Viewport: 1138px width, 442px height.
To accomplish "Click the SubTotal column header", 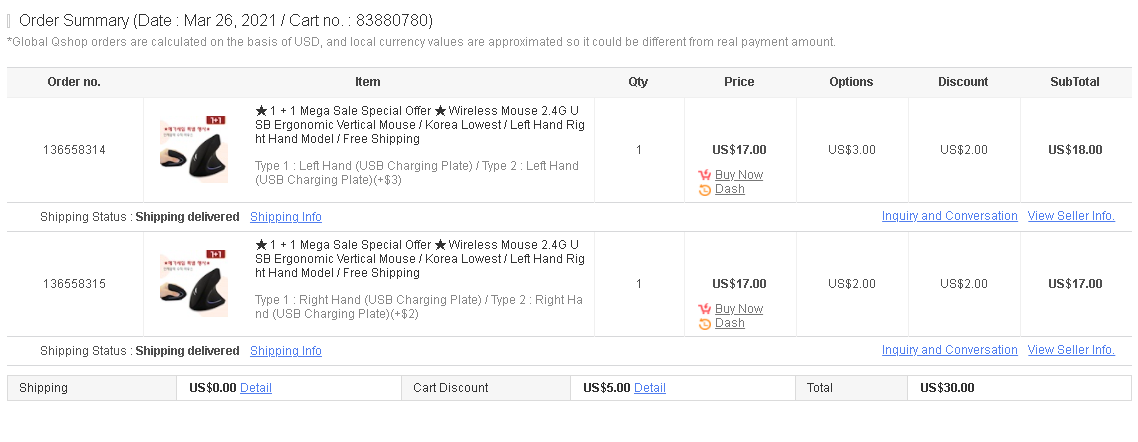I will 1075,82.
